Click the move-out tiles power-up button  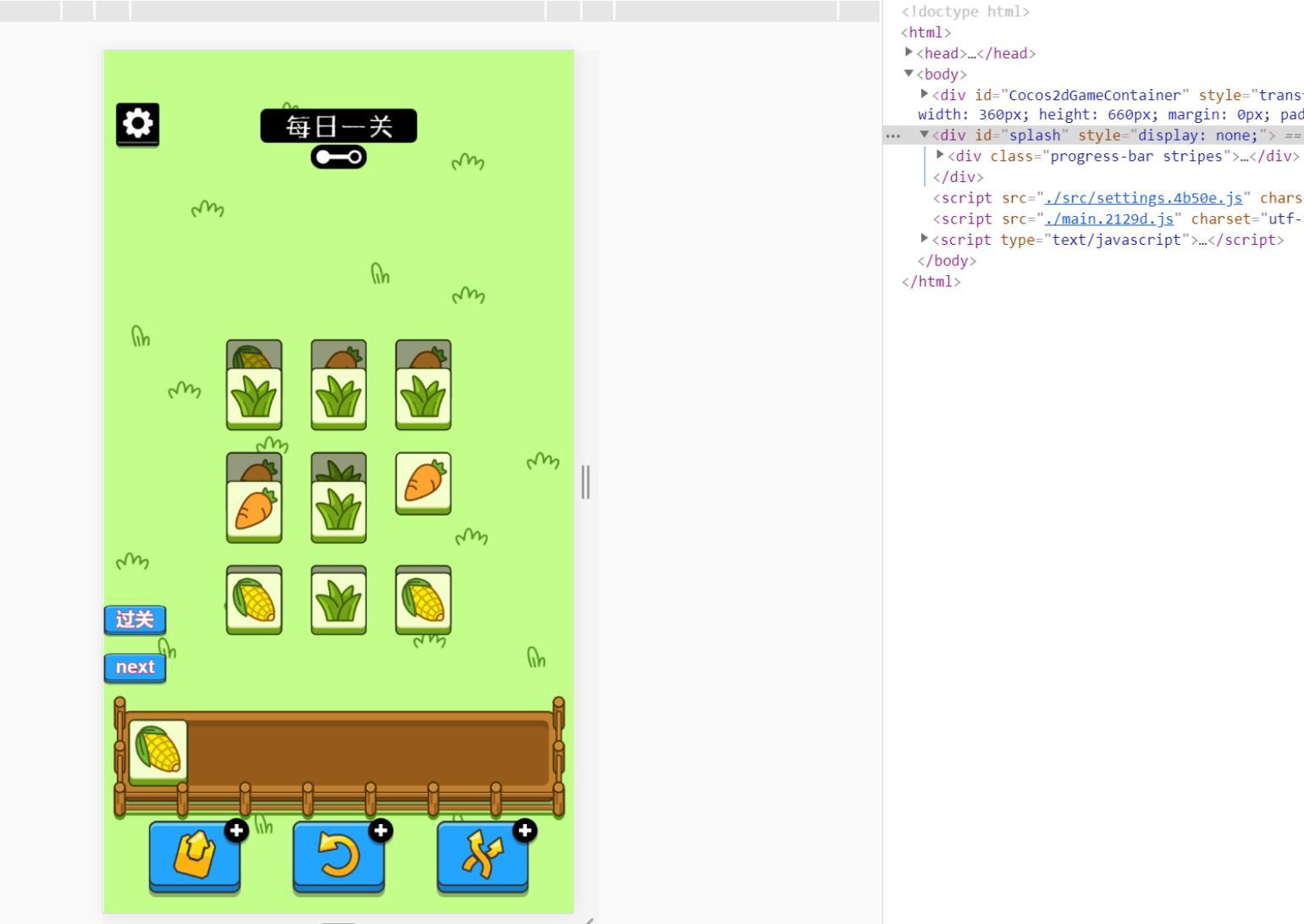click(194, 855)
